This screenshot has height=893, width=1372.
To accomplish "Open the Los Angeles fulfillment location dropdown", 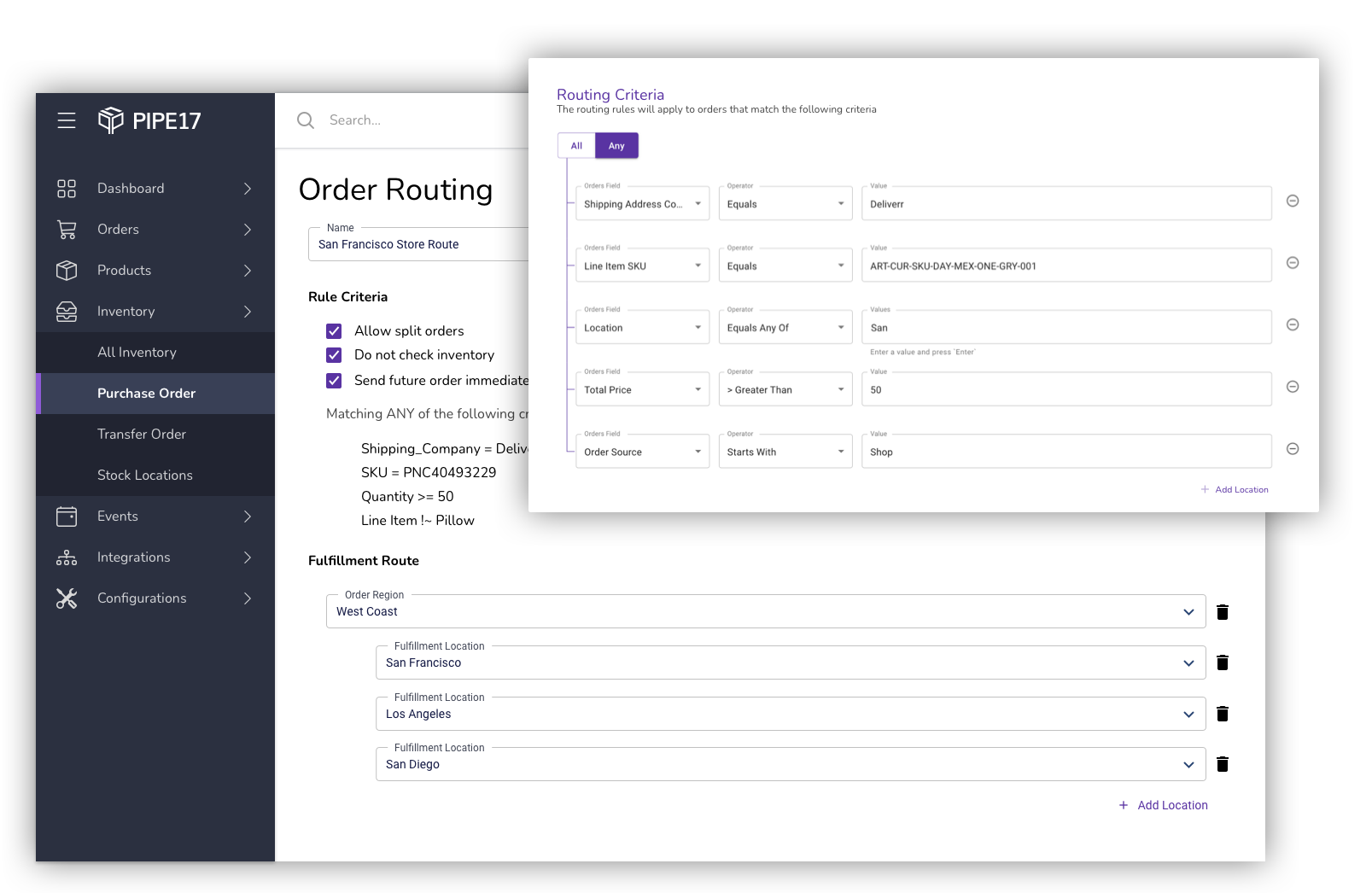I will [x=791, y=714].
